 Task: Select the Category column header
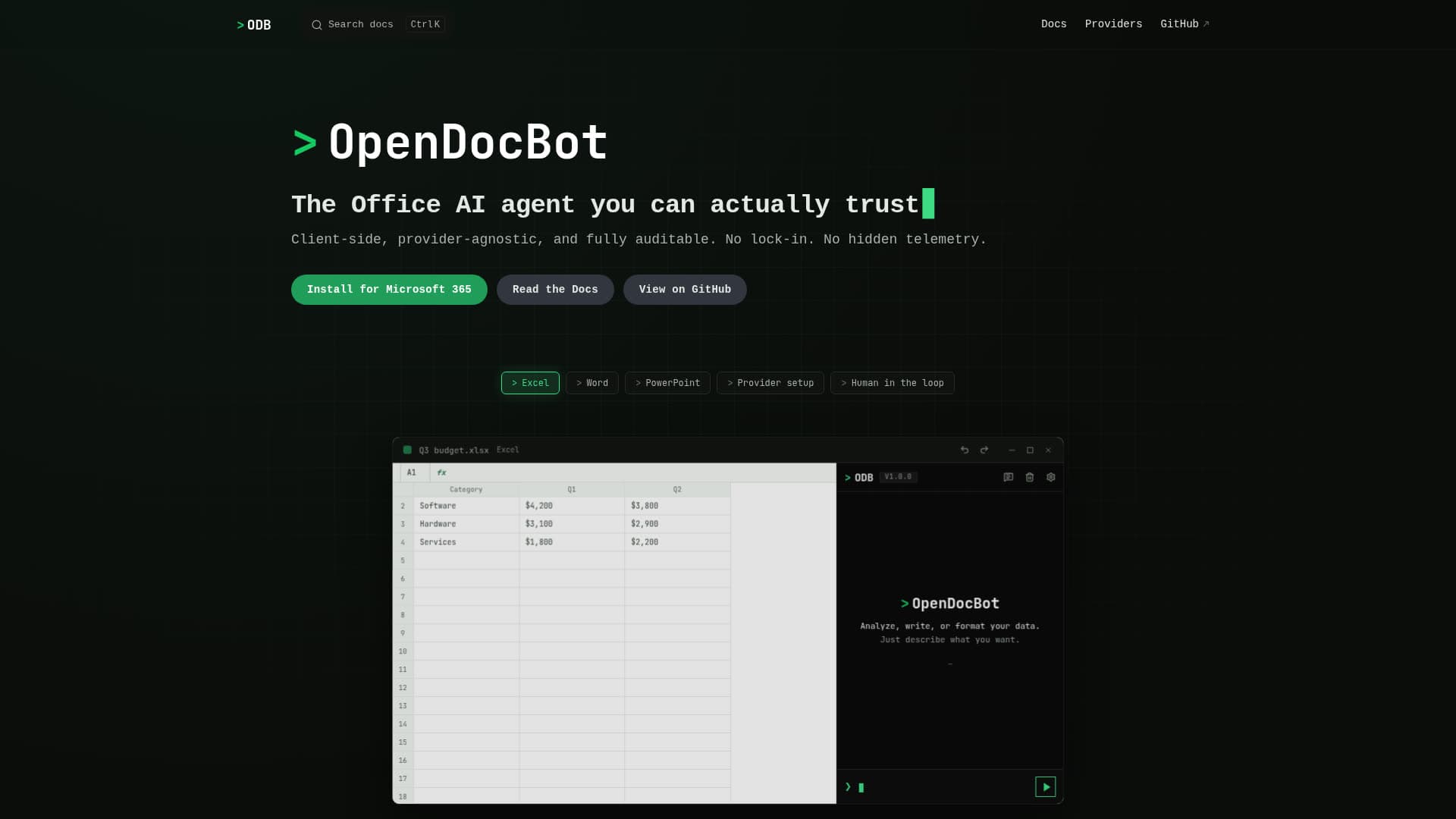[x=466, y=490]
